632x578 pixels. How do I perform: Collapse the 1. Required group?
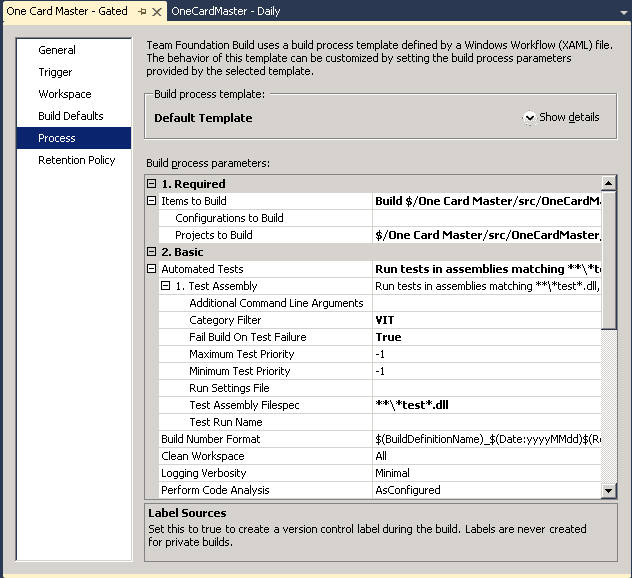pyautogui.click(x=152, y=184)
